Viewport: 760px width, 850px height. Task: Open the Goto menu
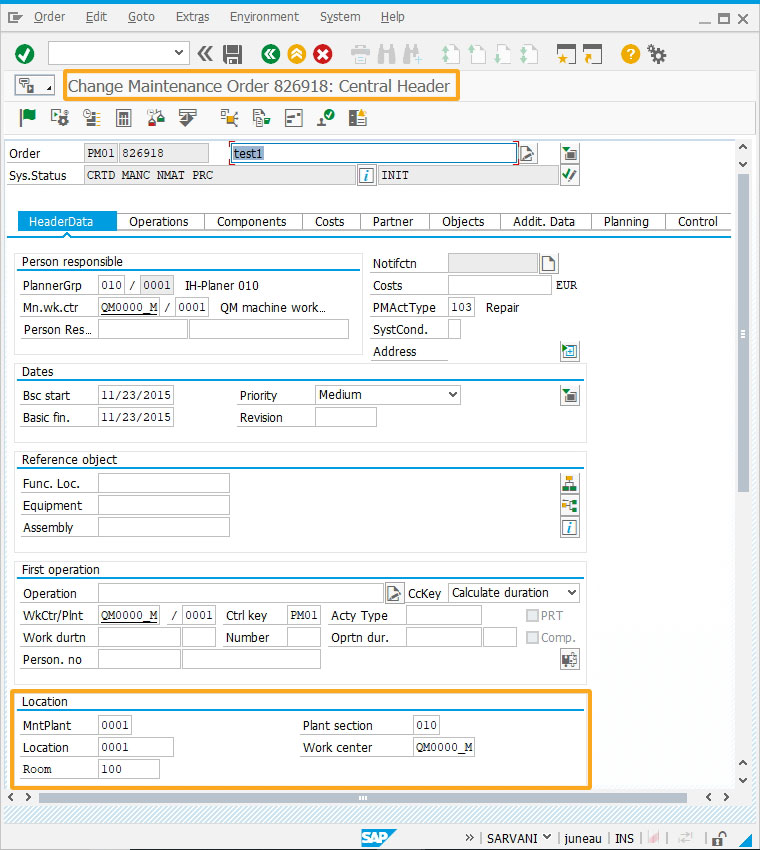pos(141,17)
